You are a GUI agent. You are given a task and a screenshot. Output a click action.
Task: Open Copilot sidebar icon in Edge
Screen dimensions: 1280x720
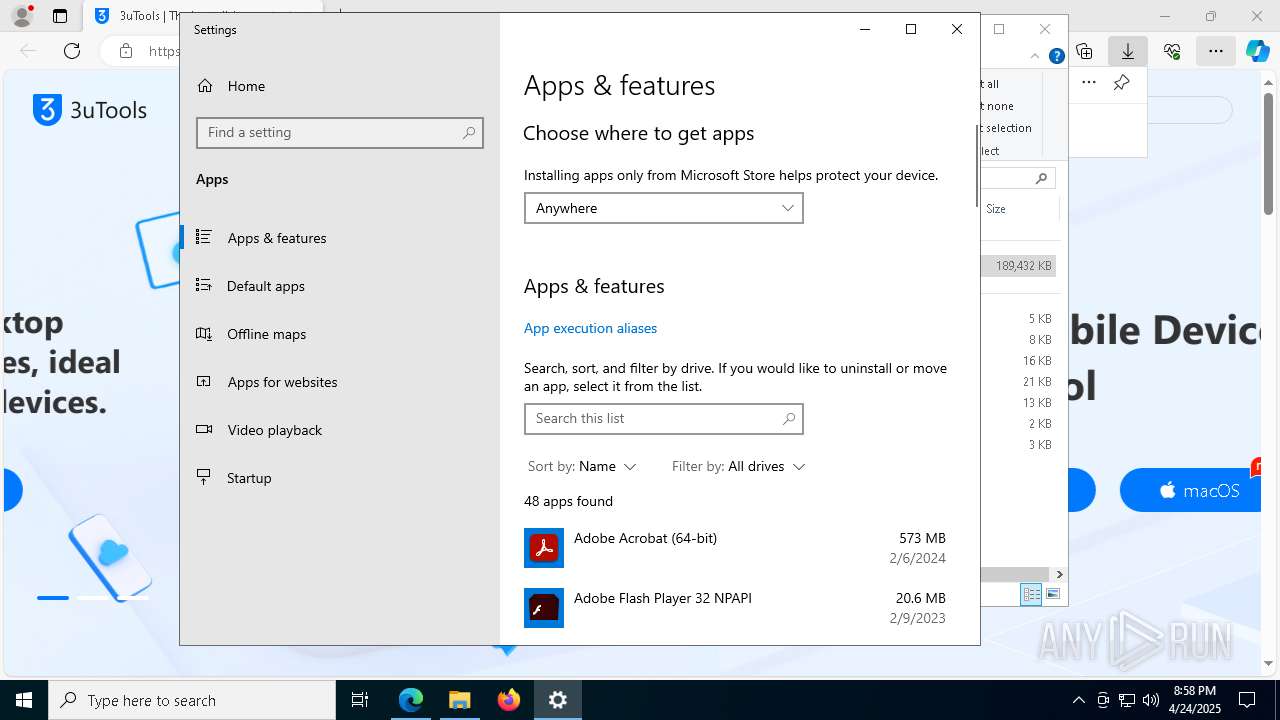click(1258, 51)
